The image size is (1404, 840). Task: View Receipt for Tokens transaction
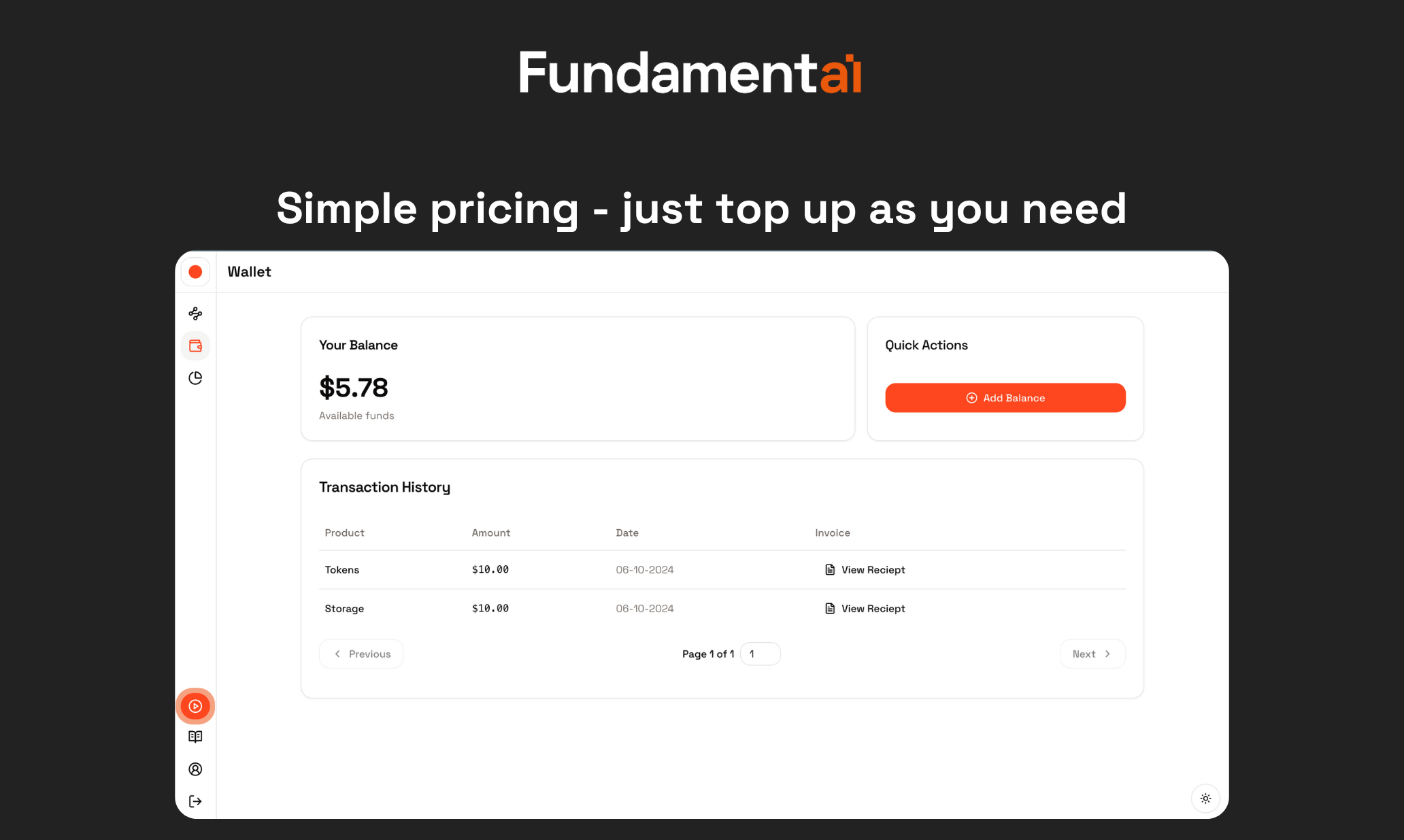tap(865, 570)
